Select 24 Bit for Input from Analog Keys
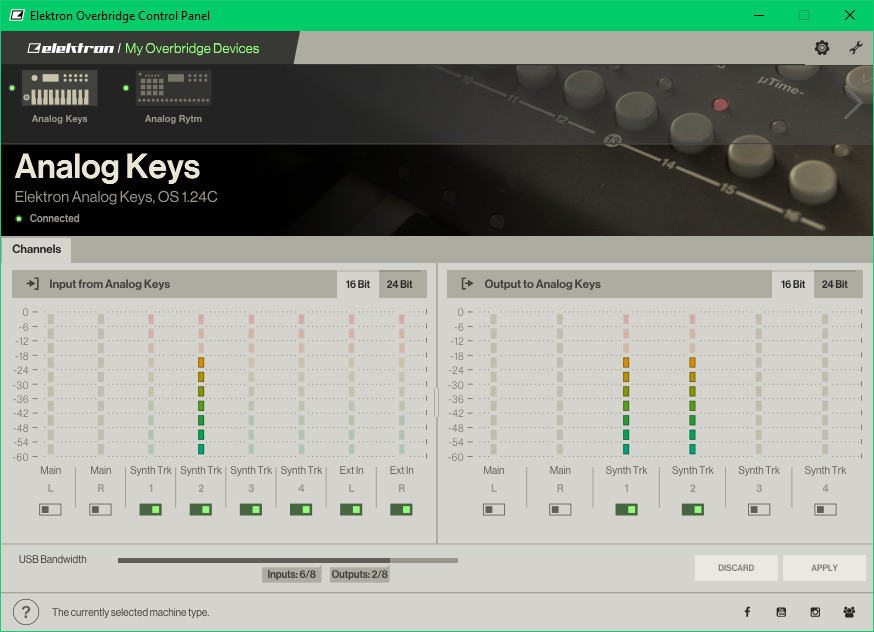Screen dimensions: 874x632 click(399, 284)
